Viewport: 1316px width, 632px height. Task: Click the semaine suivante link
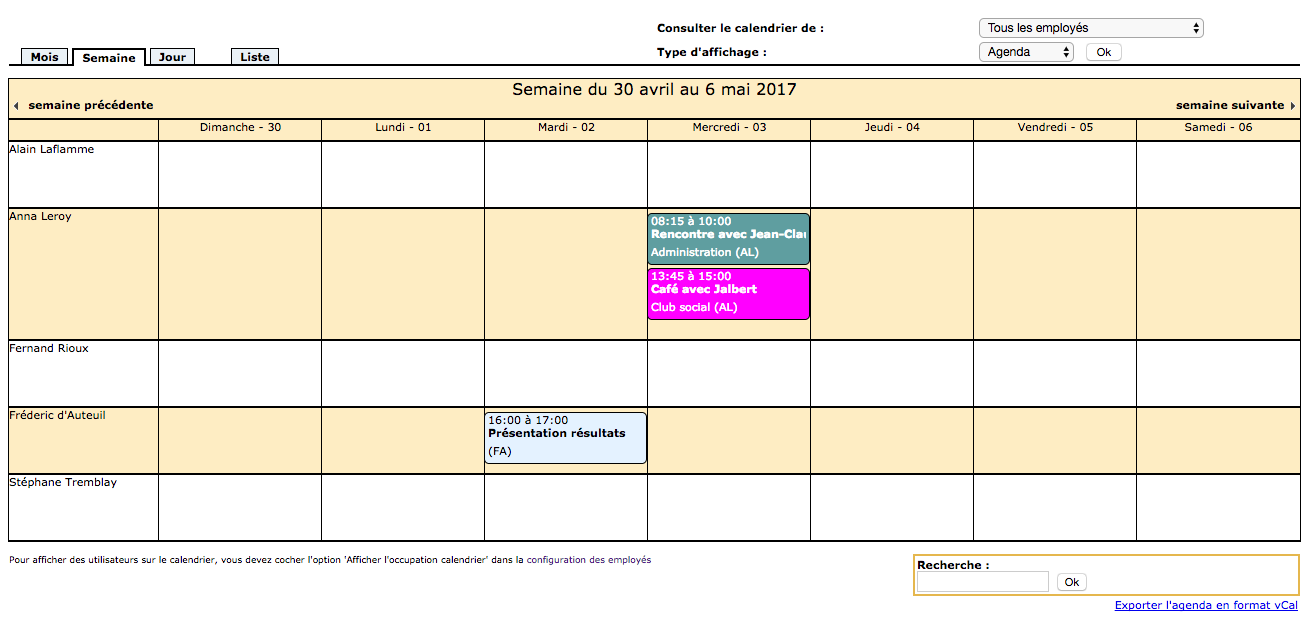1229,105
